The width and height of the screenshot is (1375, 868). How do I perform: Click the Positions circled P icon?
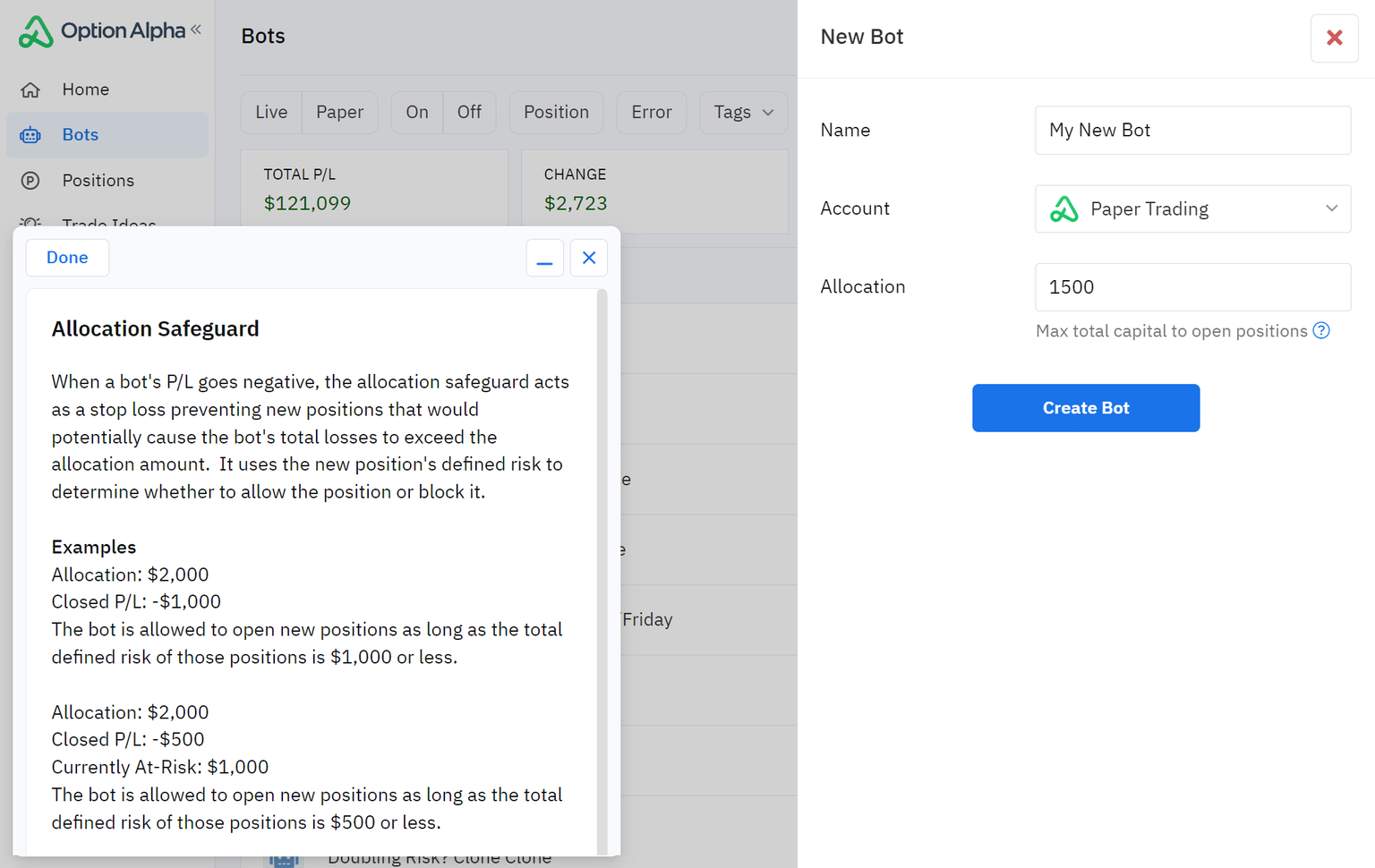pyautogui.click(x=30, y=181)
